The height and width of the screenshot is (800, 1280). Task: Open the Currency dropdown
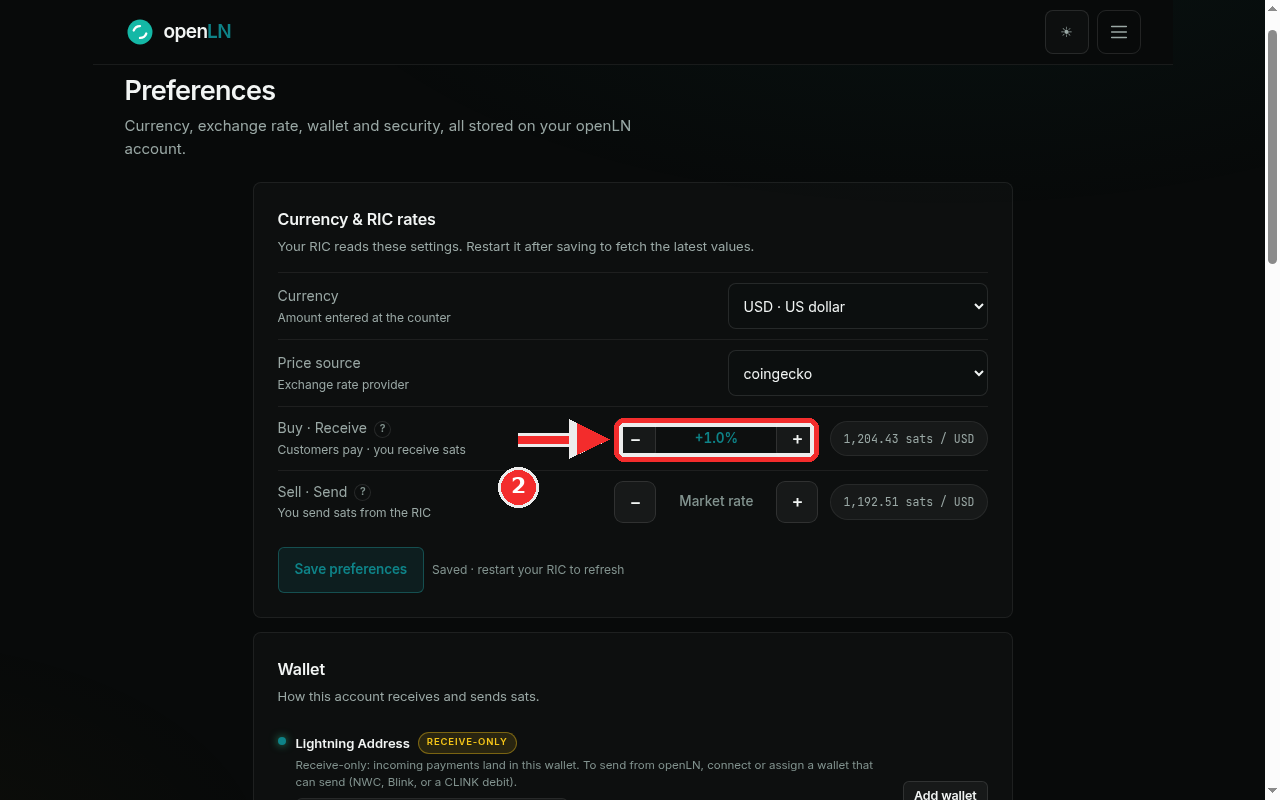857,307
